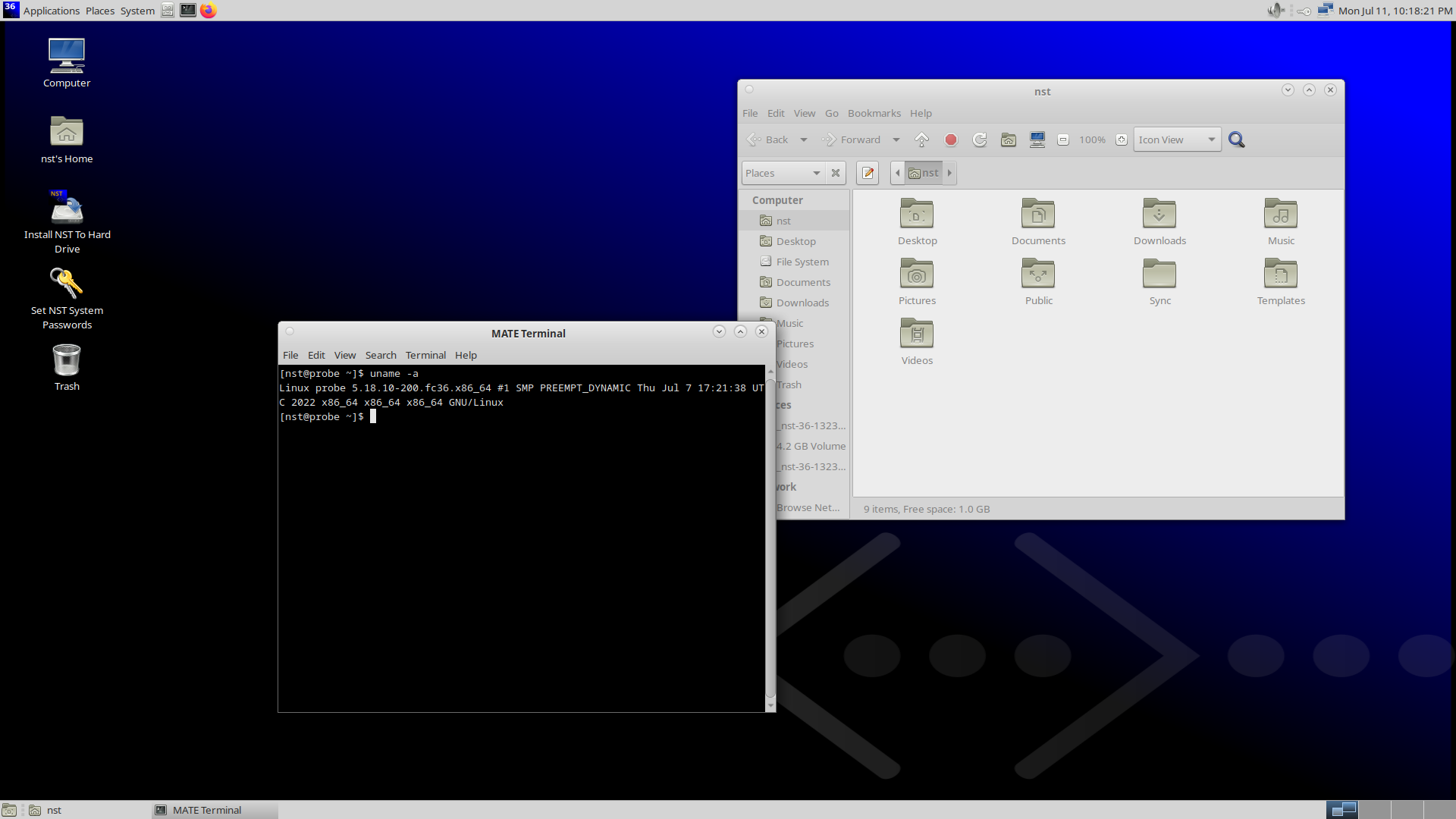Click Forward button in file manager
The width and height of the screenshot is (1456, 819).
pyautogui.click(x=851, y=140)
